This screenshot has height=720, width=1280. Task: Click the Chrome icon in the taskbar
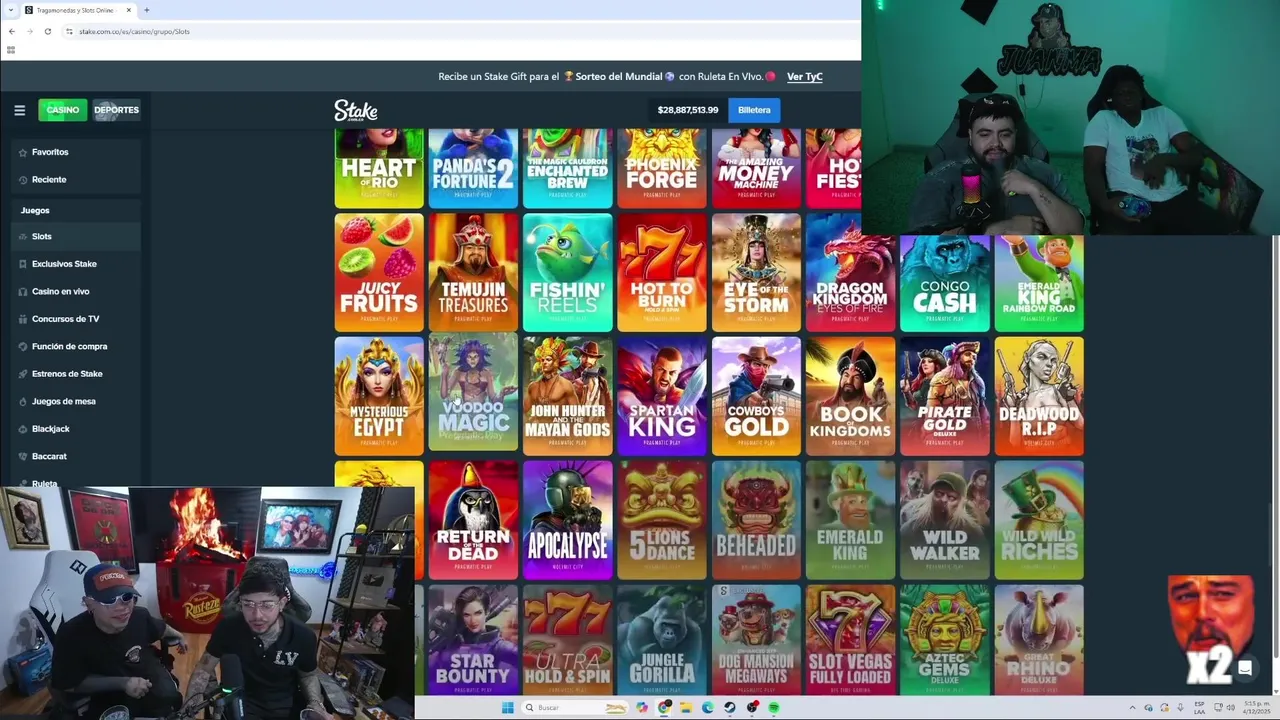point(664,708)
